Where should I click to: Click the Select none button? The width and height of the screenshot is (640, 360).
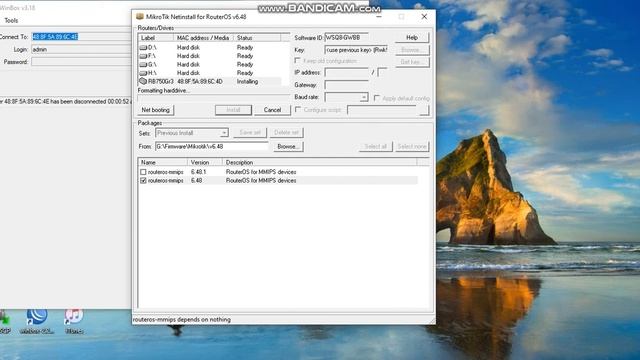click(x=412, y=147)
